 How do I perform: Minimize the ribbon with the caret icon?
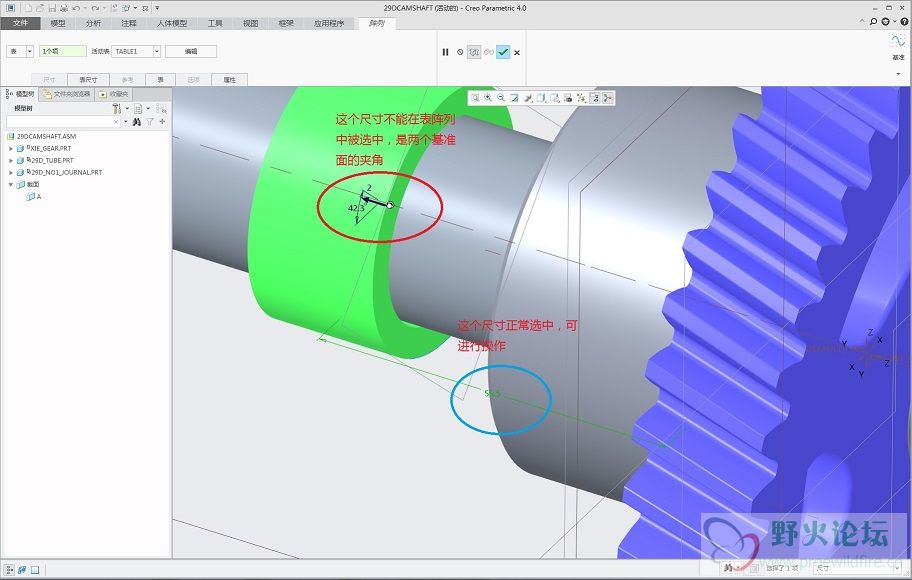point(862,22)
